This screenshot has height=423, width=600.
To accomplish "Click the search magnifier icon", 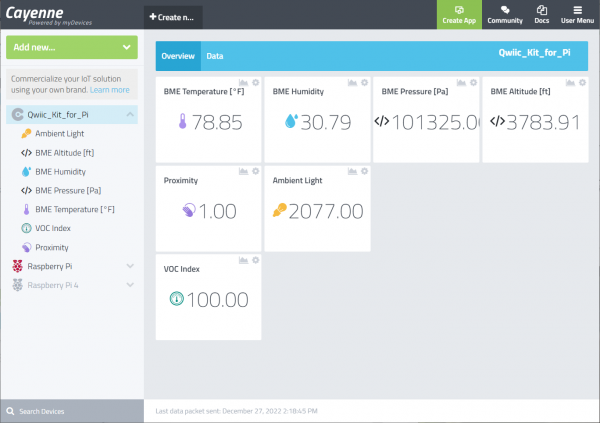I will click(x=10, y=412).
